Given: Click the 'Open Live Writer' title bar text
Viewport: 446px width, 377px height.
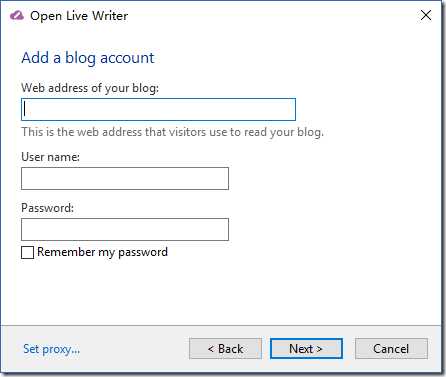Looking at the screenshot, I should coord(79,16).
